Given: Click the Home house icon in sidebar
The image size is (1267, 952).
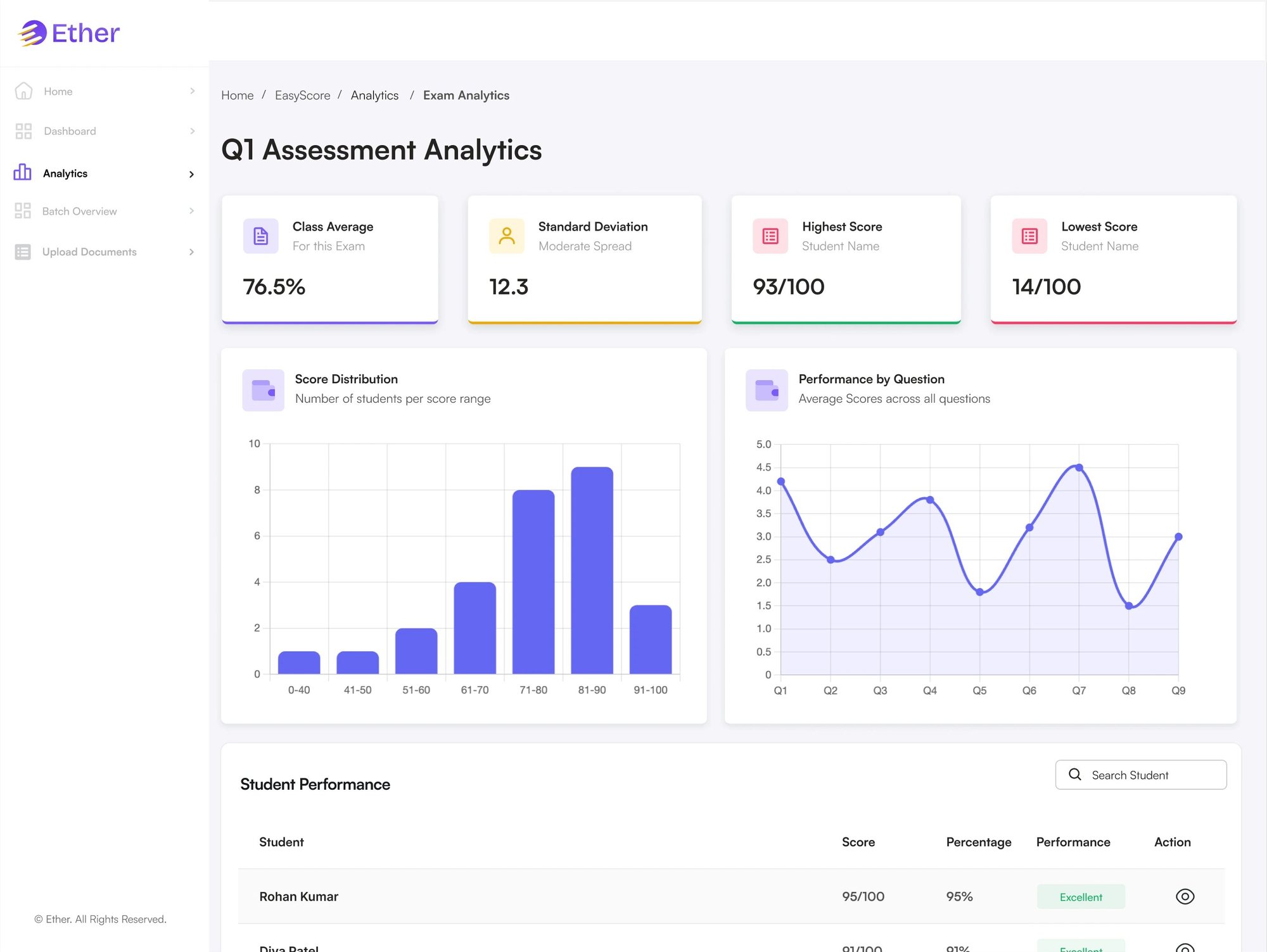Looking at the screenshot, I should [23, 91].
